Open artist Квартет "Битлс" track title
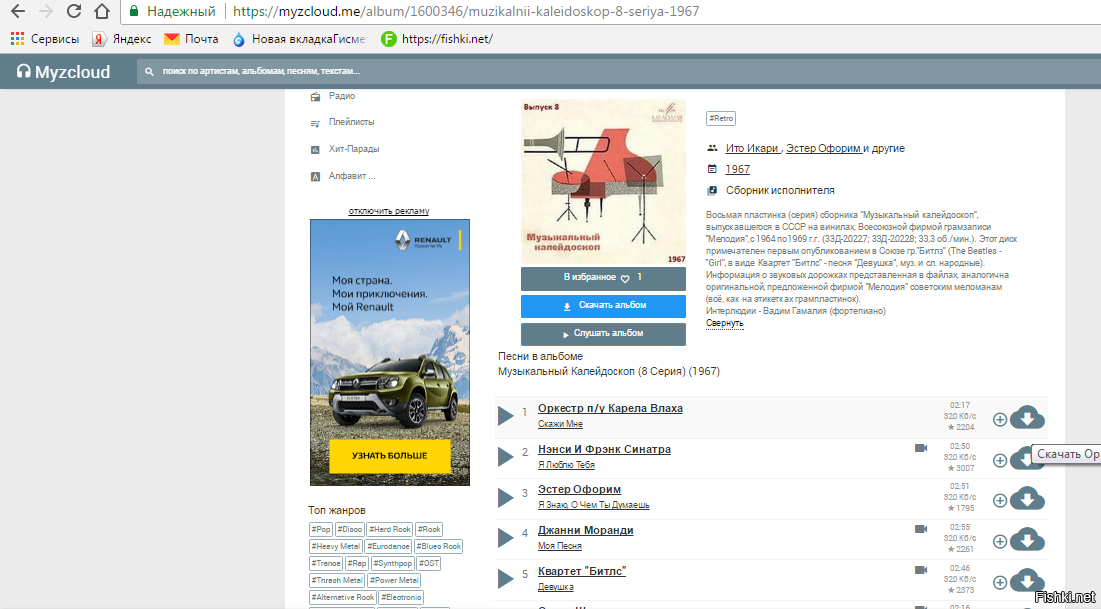 click(581, 572)
